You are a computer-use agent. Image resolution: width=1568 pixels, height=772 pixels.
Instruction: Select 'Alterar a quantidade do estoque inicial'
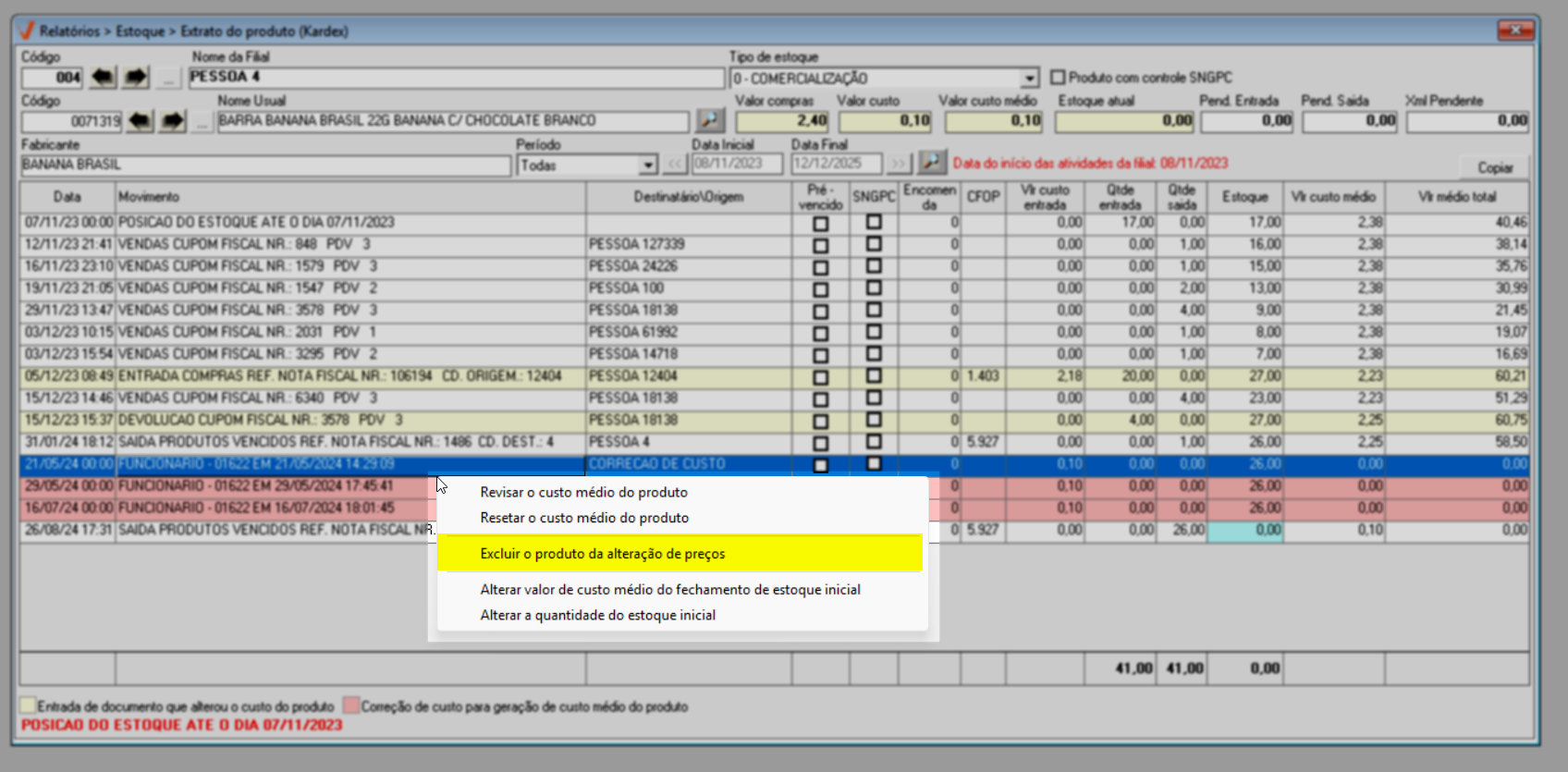[x=597, y=616]
